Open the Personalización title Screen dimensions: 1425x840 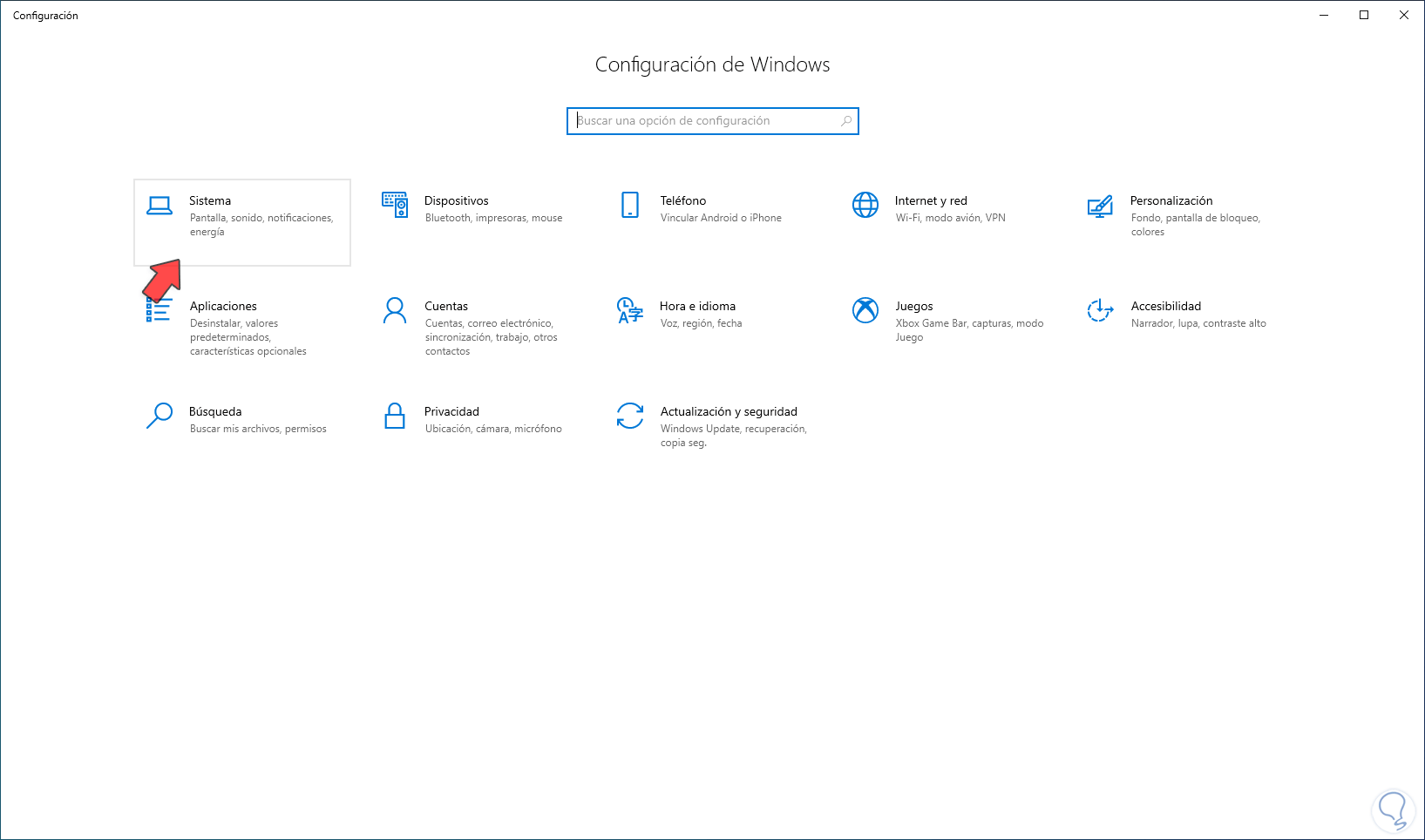click(1171, 200)
